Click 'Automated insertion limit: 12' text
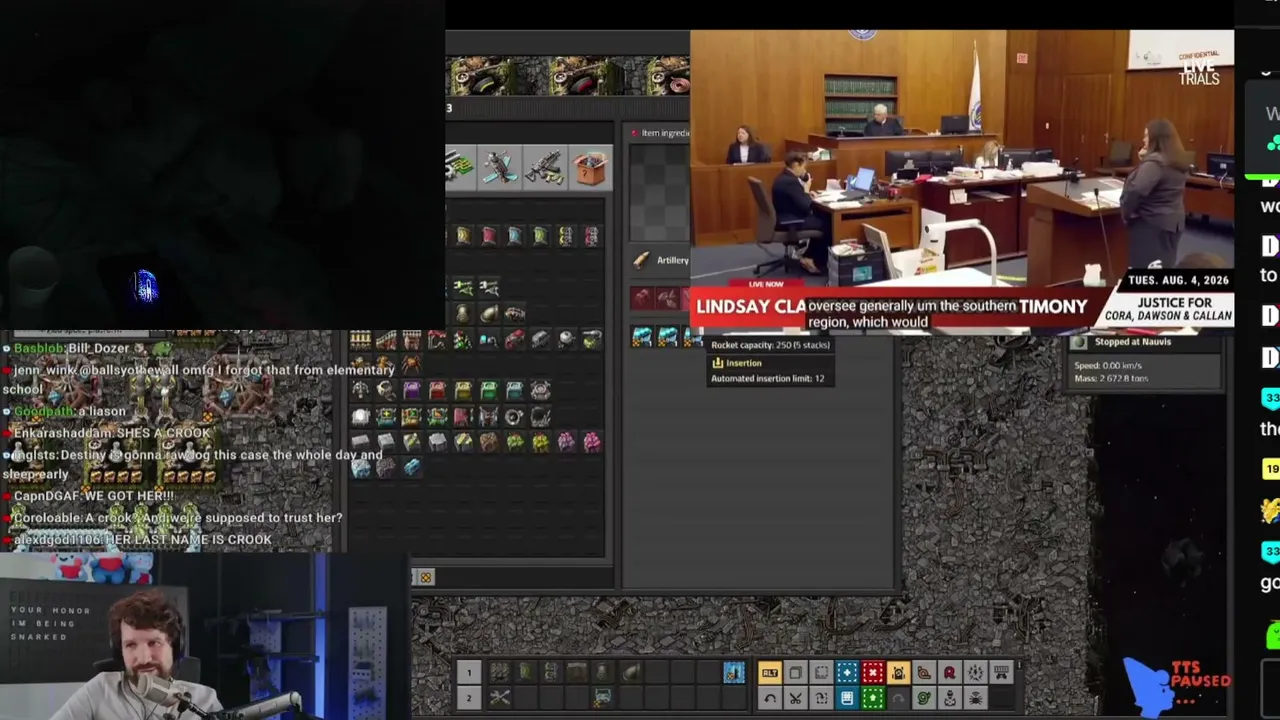This screenshot has width=1280, height=720. click(x=767, y=379)
